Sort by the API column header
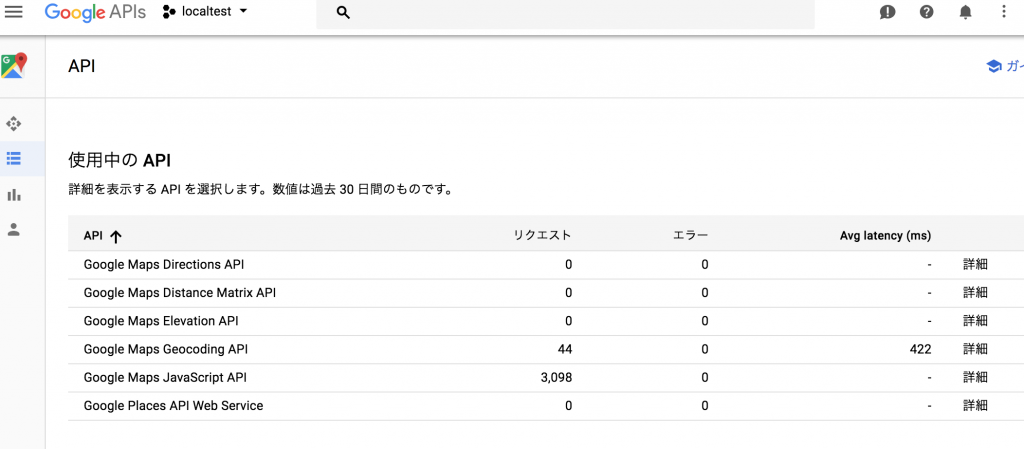 point(93,236)
